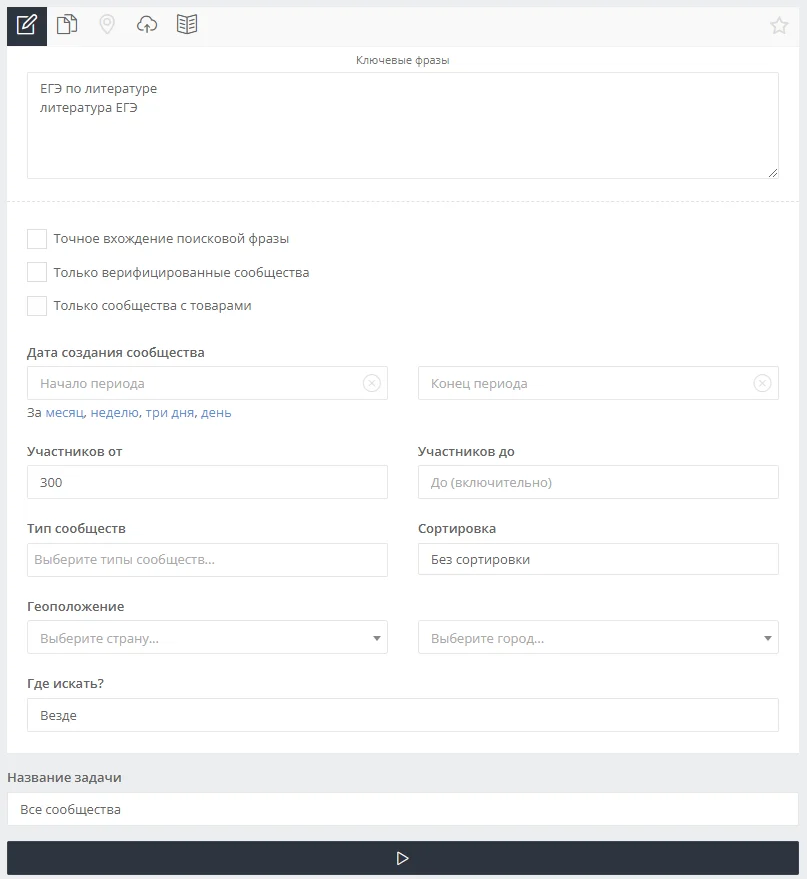Open the Где искать selector
Viewport: 807px width, 879px height.
point(403,715)
